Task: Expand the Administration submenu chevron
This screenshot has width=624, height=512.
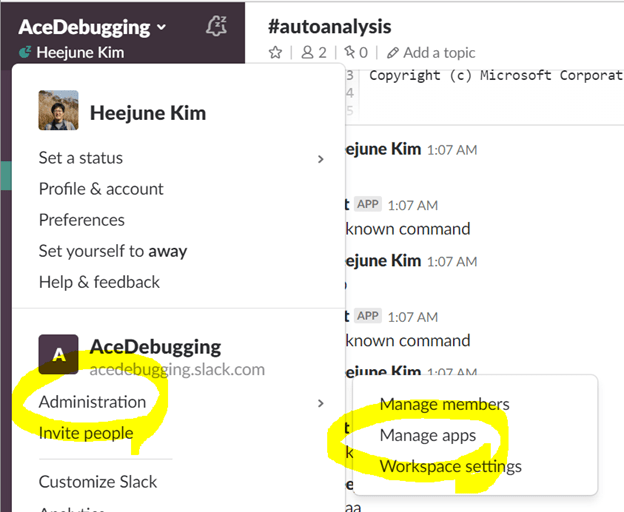Action: [320, 403]
